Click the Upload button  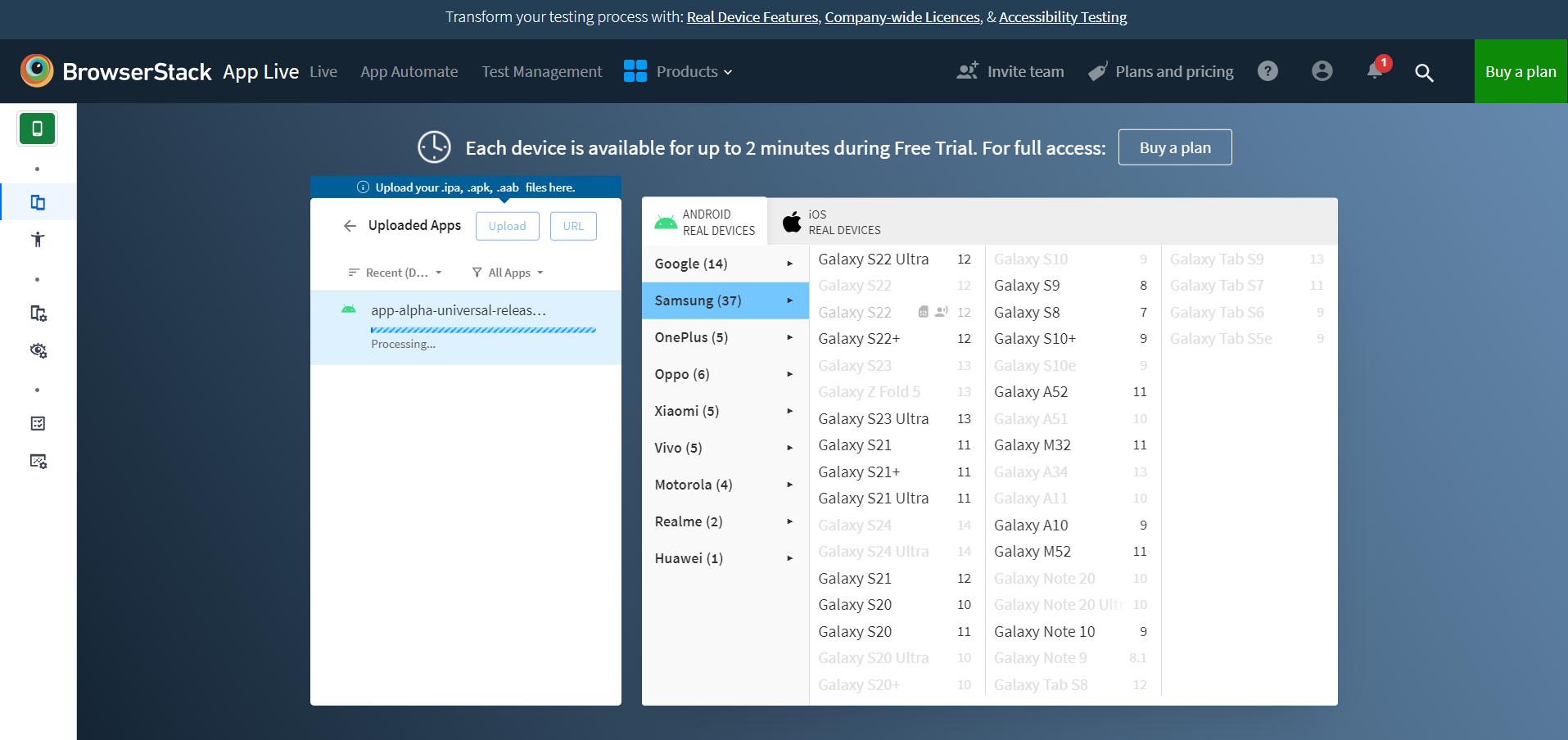pyautogui.click(x=508, y=226)
